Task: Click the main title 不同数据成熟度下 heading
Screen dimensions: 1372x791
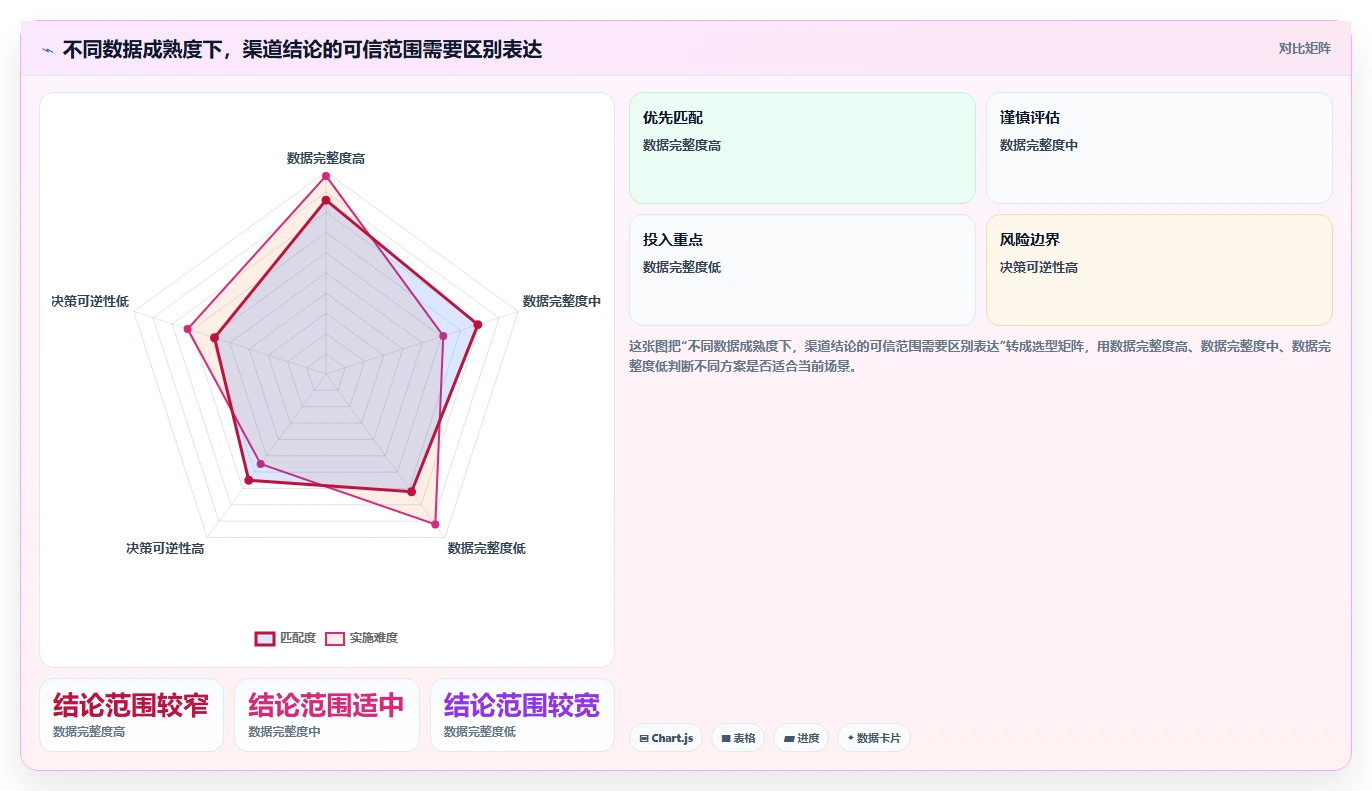Action: pyautogui.click(x=302, y=49)
